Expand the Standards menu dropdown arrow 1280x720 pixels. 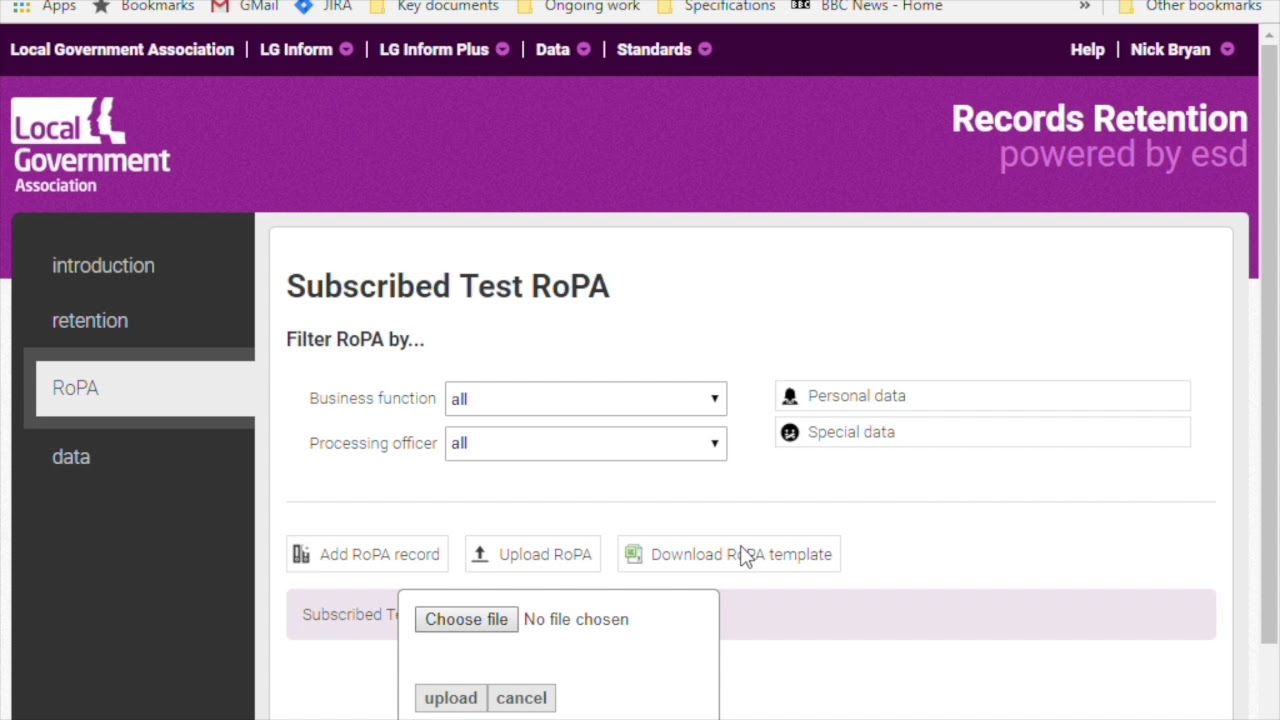(705, 49)
